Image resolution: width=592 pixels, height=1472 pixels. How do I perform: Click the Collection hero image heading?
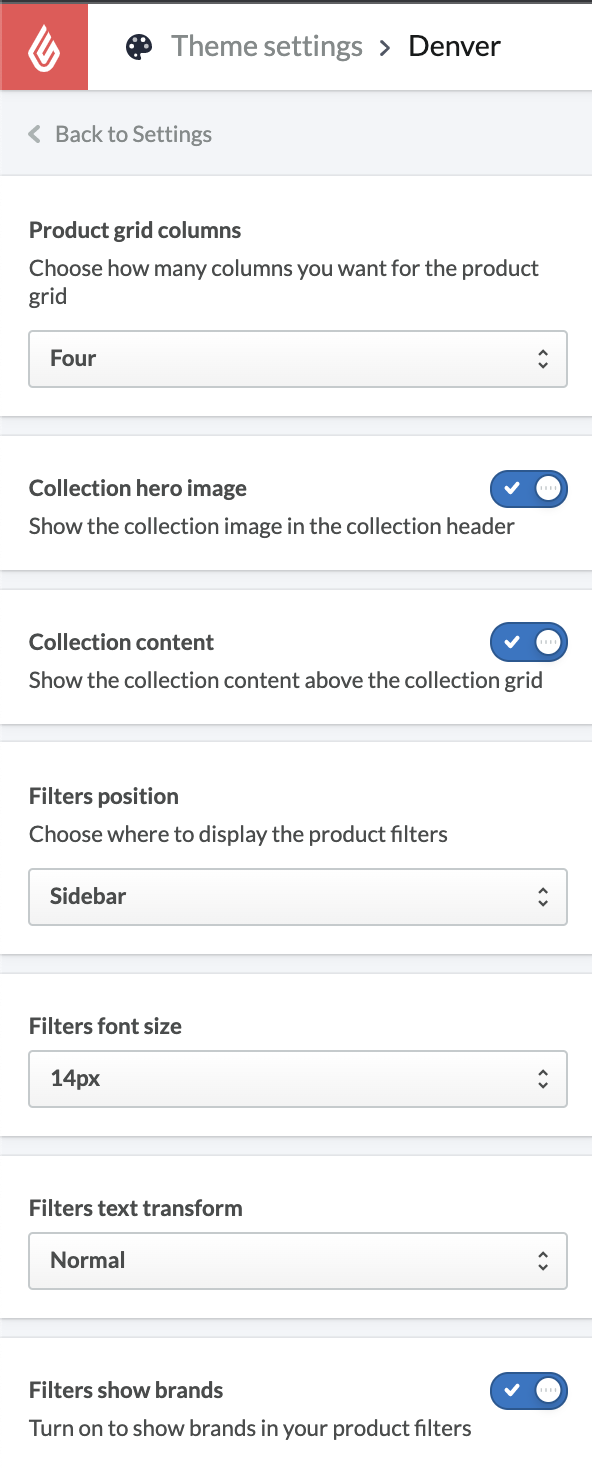tap(137, 488)
